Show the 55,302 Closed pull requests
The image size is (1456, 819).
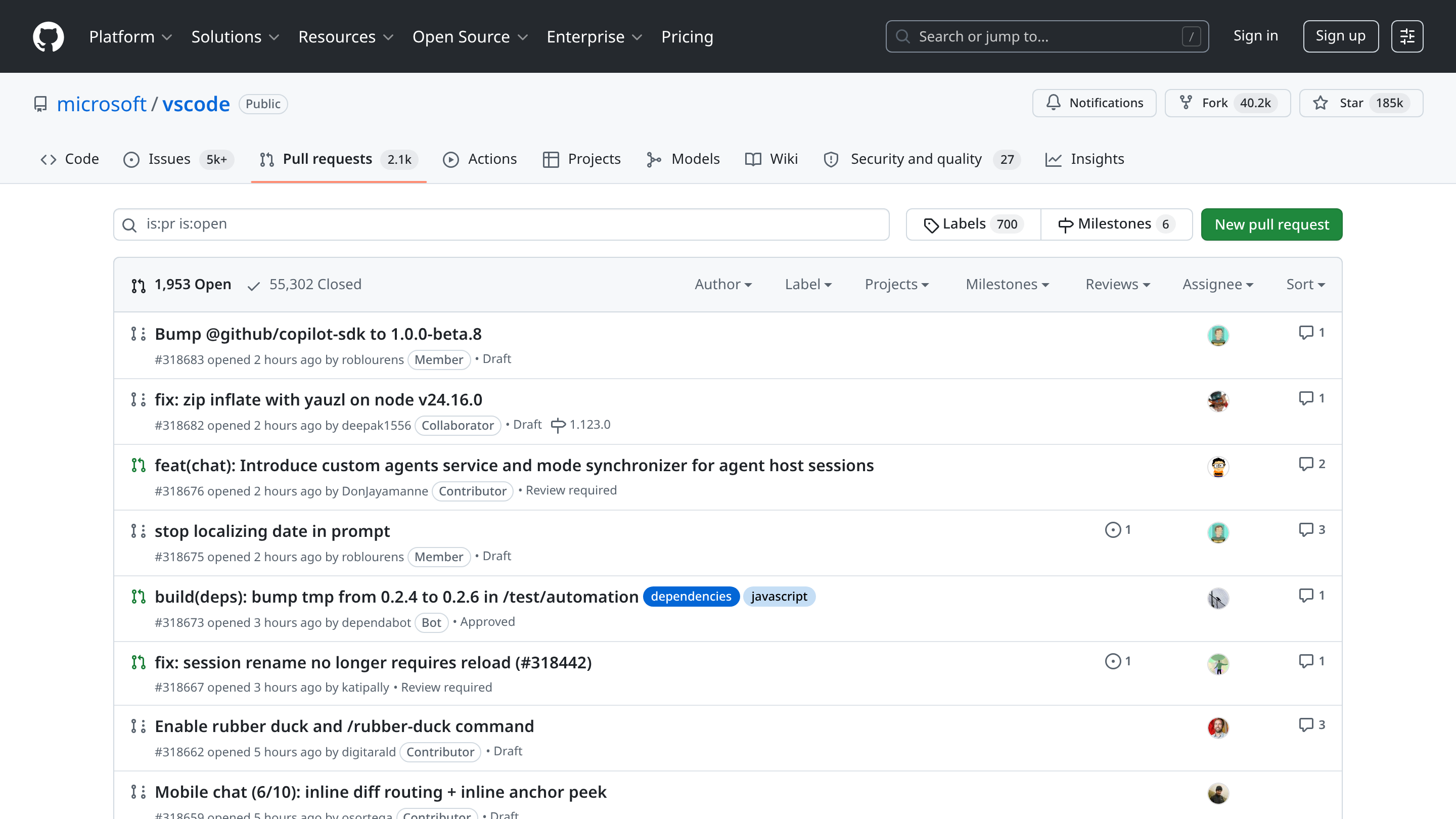(305, 284)
